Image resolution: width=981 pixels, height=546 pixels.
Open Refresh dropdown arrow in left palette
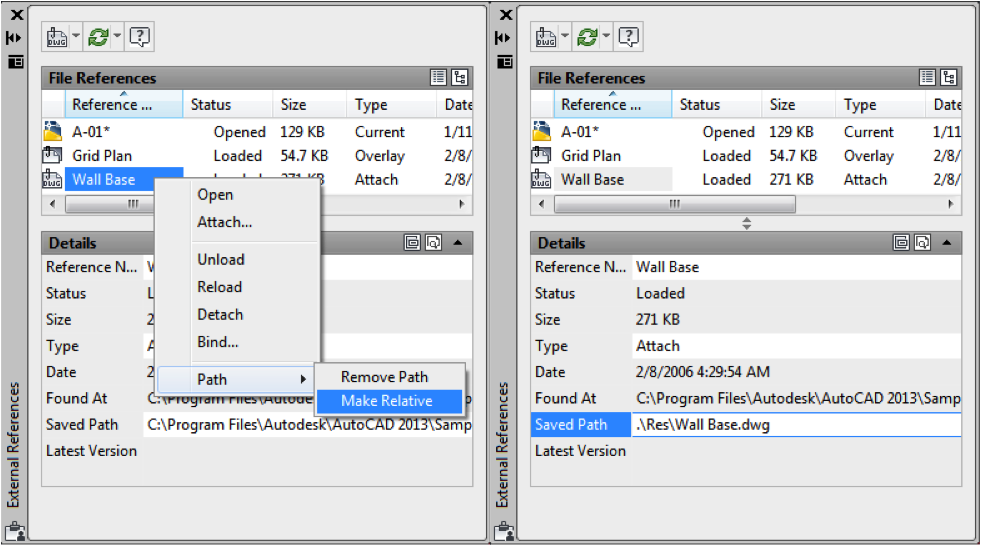(x=117, y=36)
